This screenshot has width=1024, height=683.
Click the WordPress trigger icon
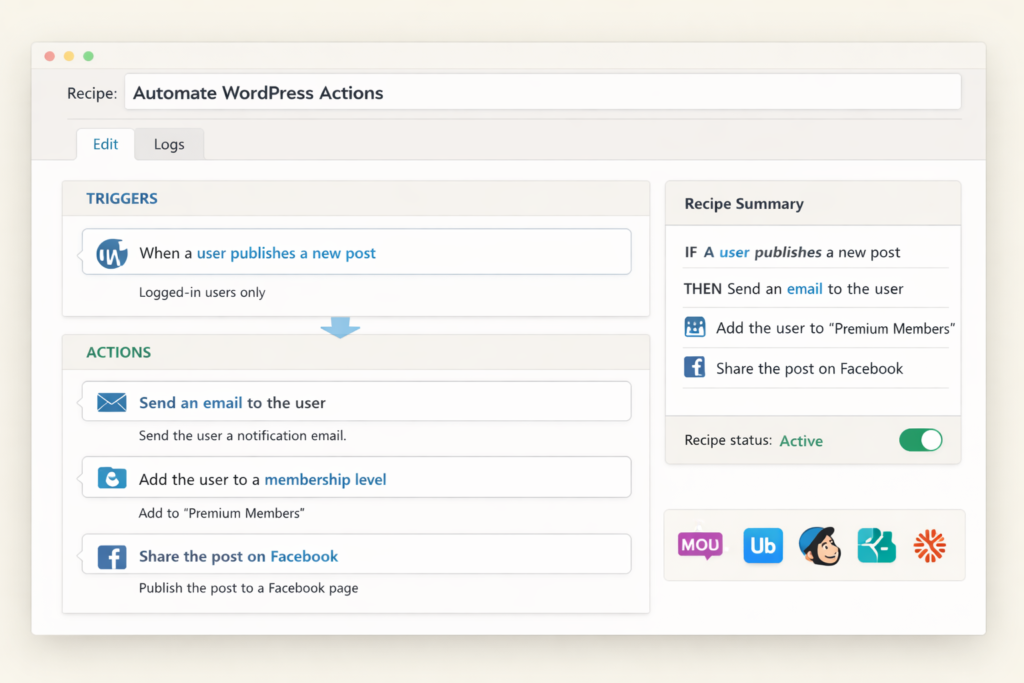tap(111, 251)
